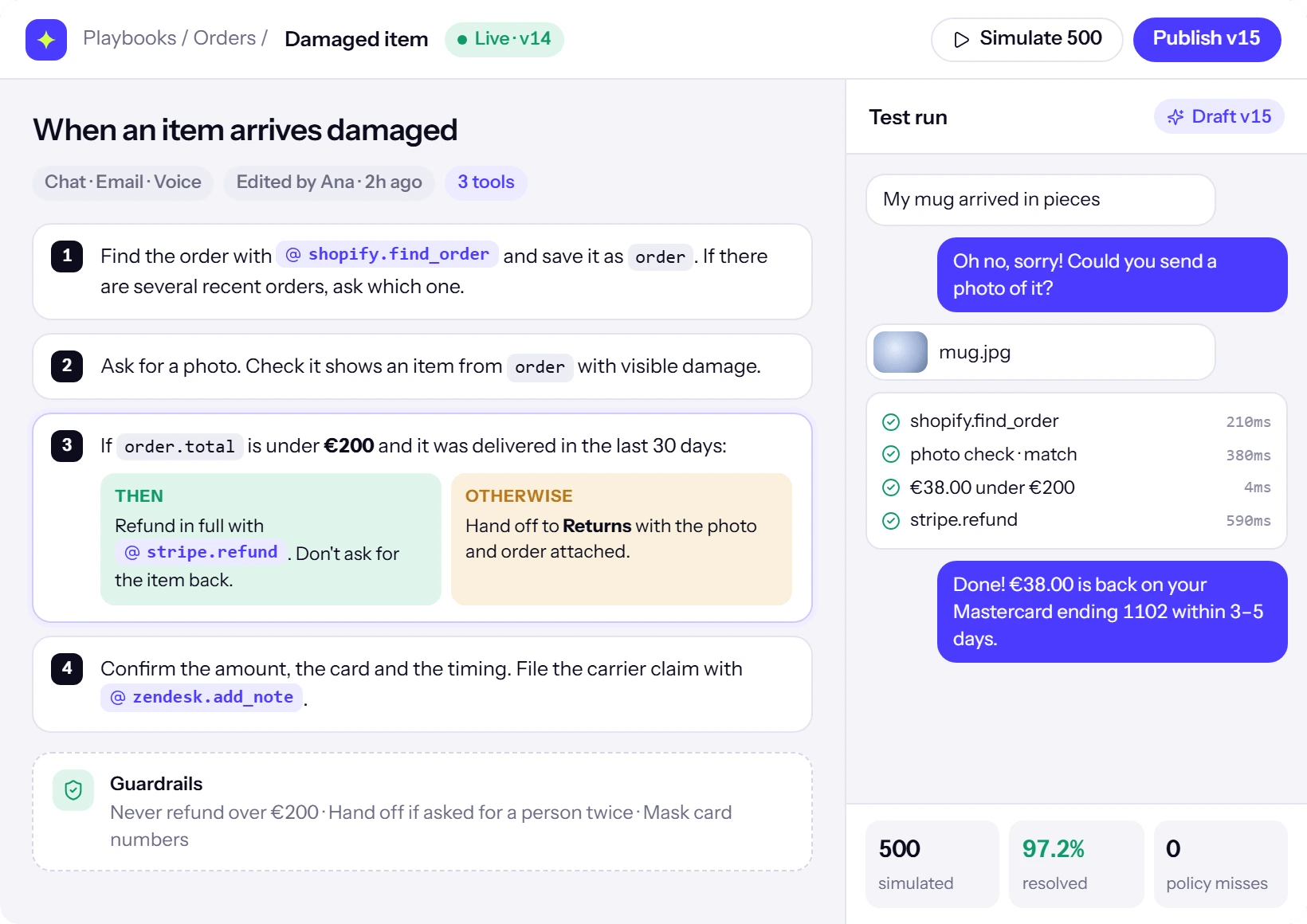The width and height of the screenshot is (1307, 924).
Task: Open the 97.2% resolved stat card
Action: click(x=1076, y=864)
